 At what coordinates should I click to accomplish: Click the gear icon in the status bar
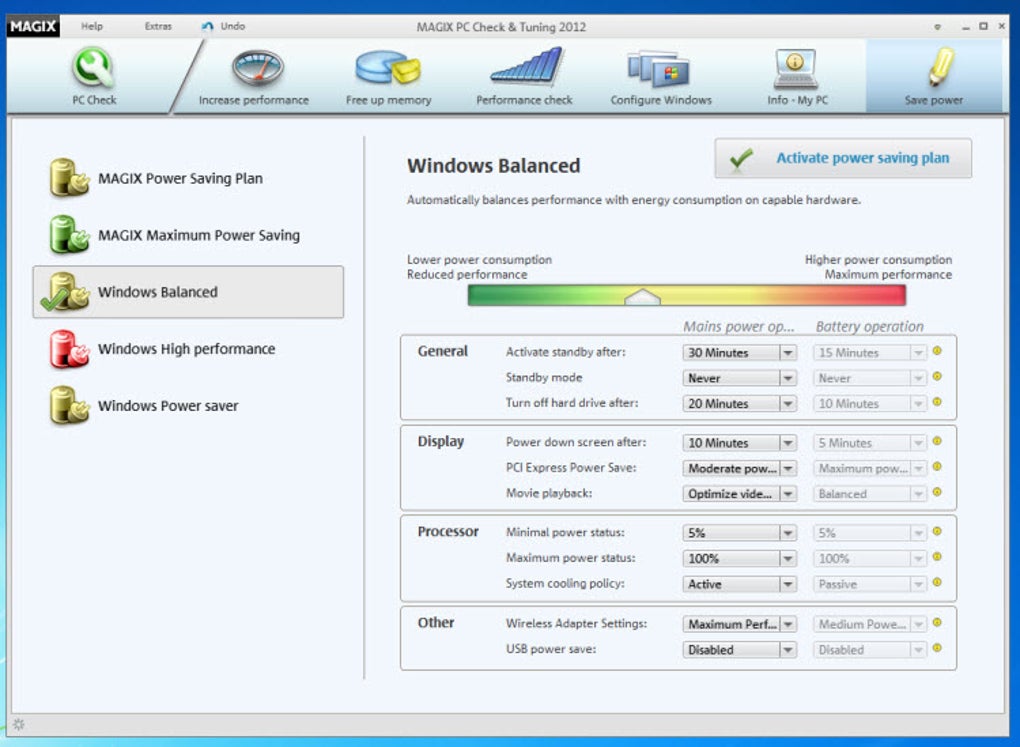pyautogui.click(x=19, y=724)
